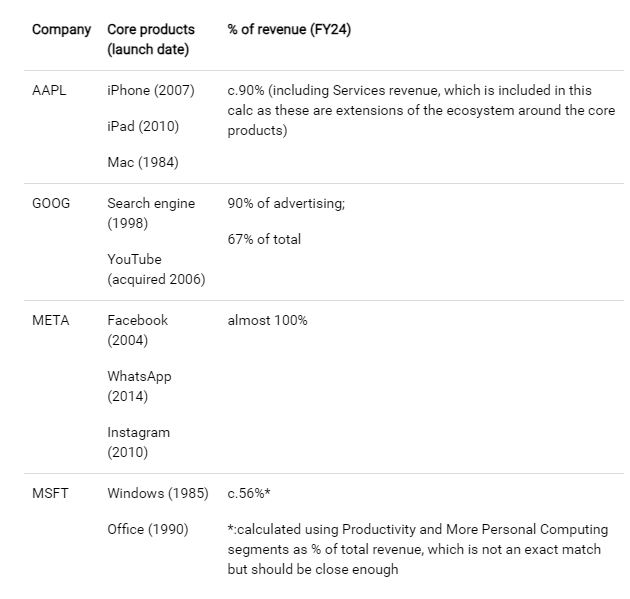Click the WhatsApp (2014) entry
Screen dimensions: 630x599
tap(139, 386)
